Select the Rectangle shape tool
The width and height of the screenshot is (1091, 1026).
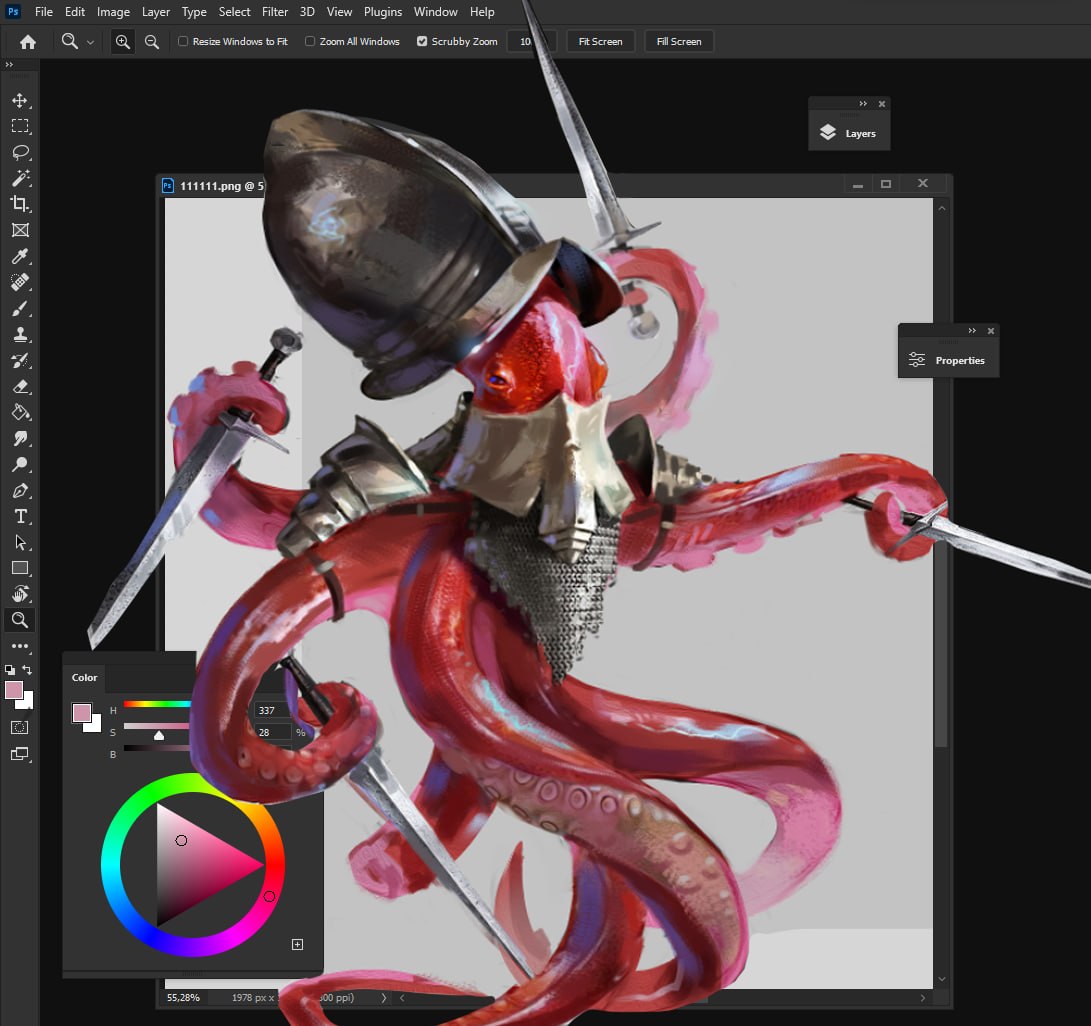click(x=19, y=568)
